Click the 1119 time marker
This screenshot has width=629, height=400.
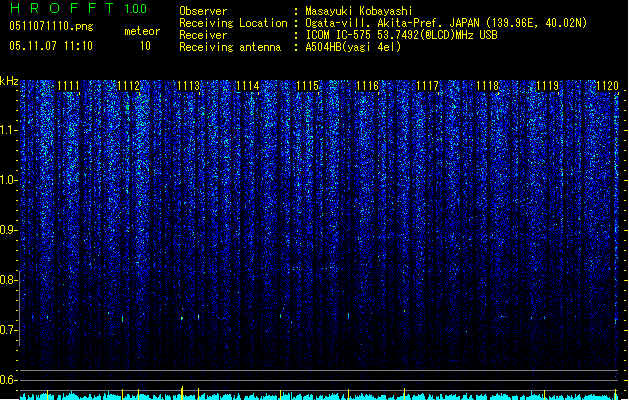point(548,86)
